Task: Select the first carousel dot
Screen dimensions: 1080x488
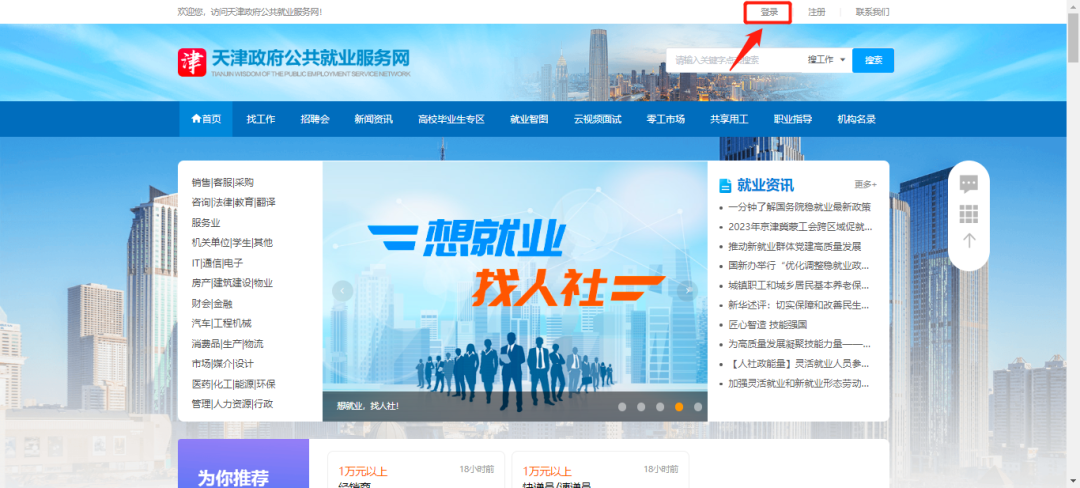Action: [622, 407]
